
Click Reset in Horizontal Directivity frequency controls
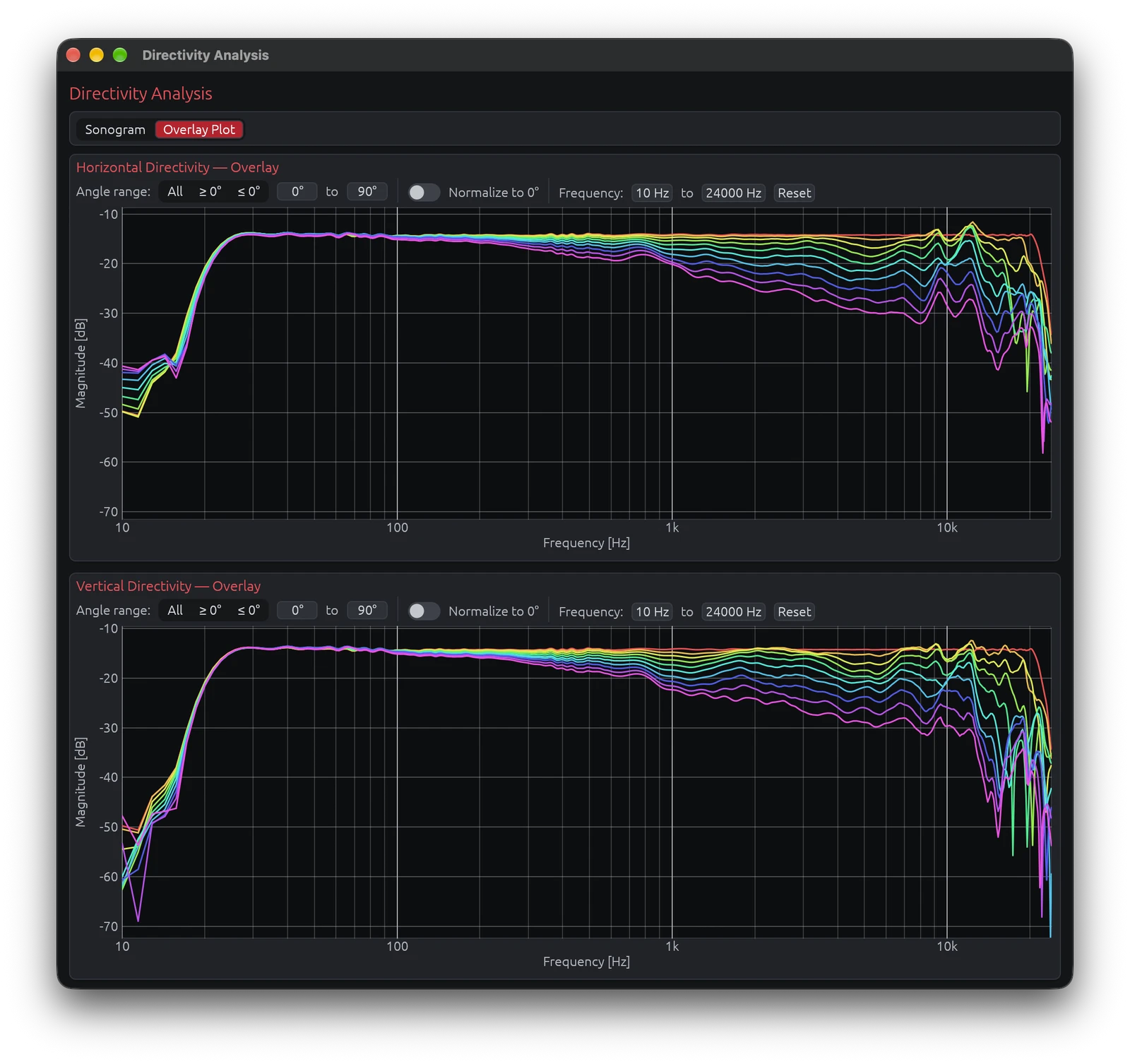(794, 193)
